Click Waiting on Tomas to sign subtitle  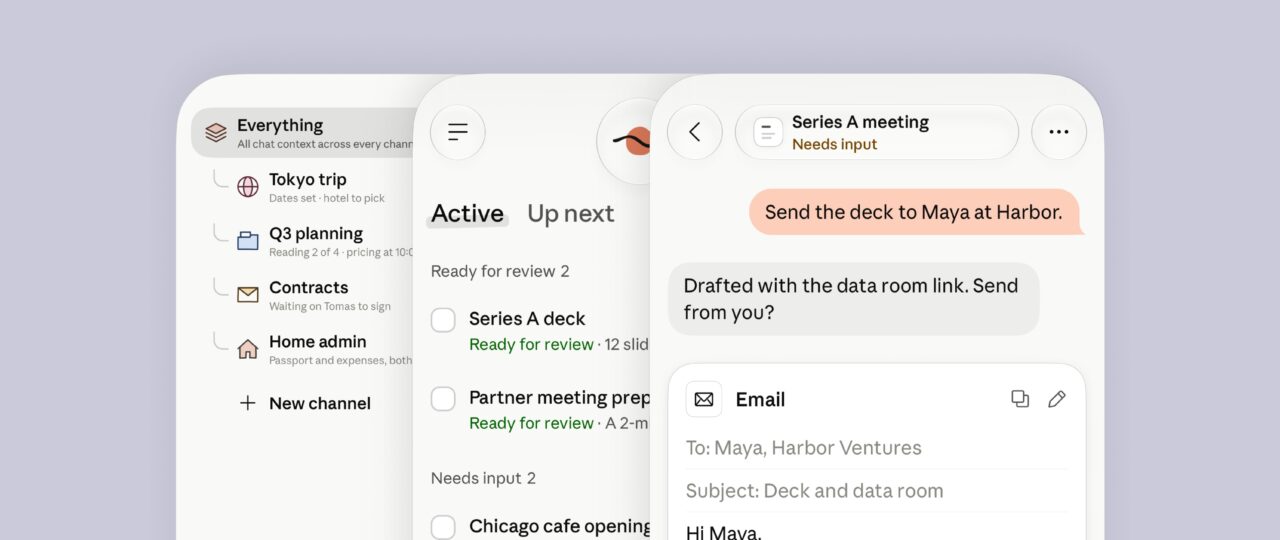[x=330, y=307]
